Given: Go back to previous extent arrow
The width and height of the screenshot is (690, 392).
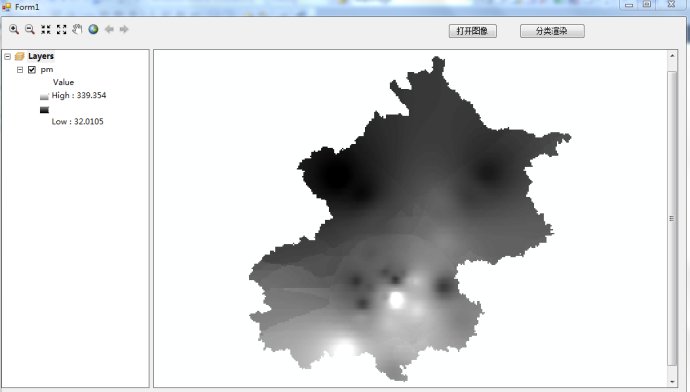Looking at the screenshot, I should (x=109, y=29).
